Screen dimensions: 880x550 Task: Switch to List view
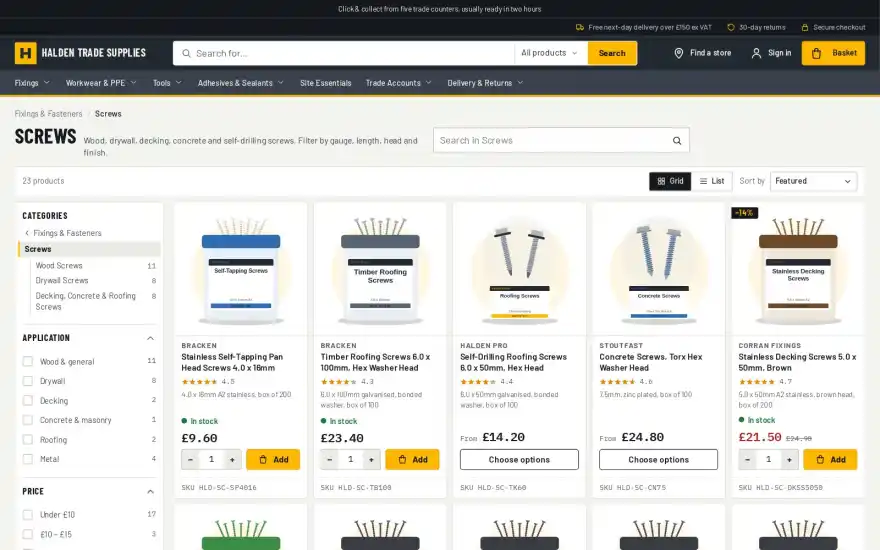(712, 181)
